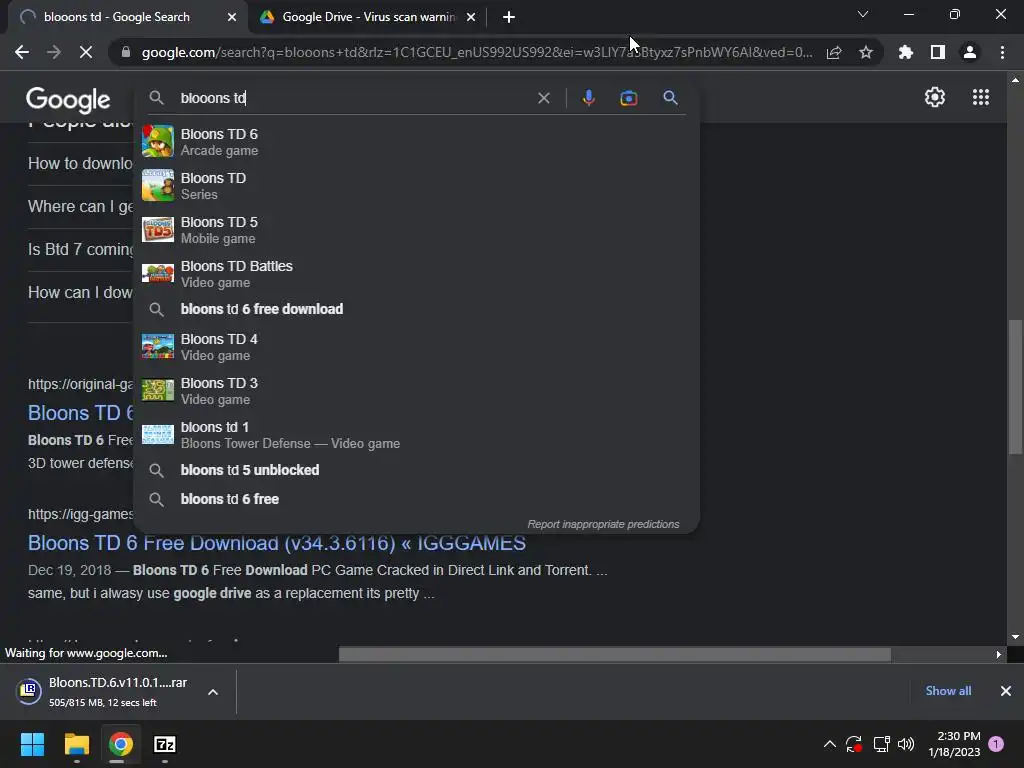This screenshot has height=768, width=1024.
Task: Open 7-Zip from taskbar
Action: [x=165, y=744]
